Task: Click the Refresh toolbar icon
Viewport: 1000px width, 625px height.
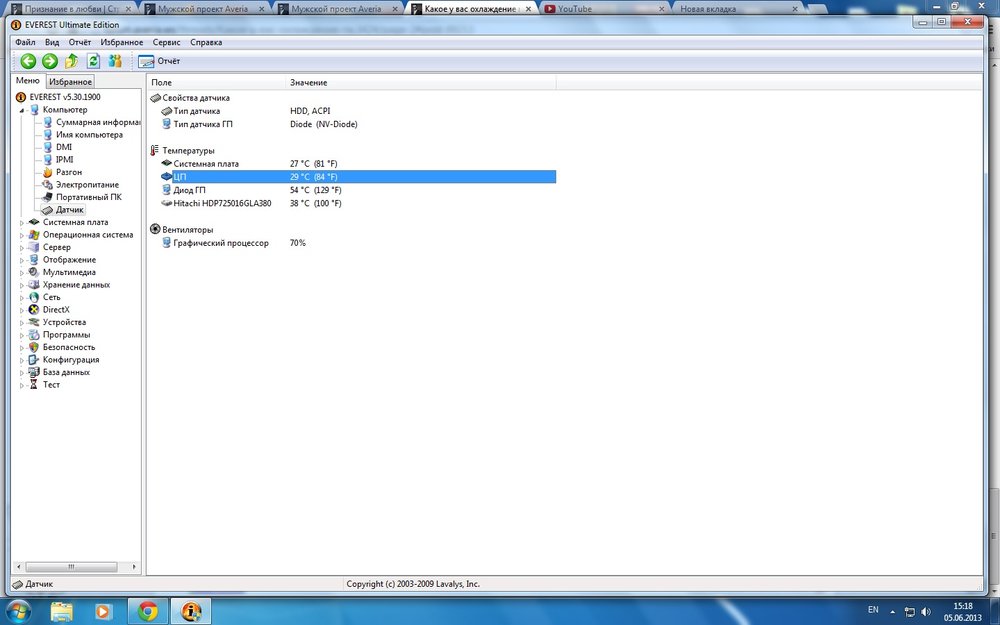Action: click(93, 61)
